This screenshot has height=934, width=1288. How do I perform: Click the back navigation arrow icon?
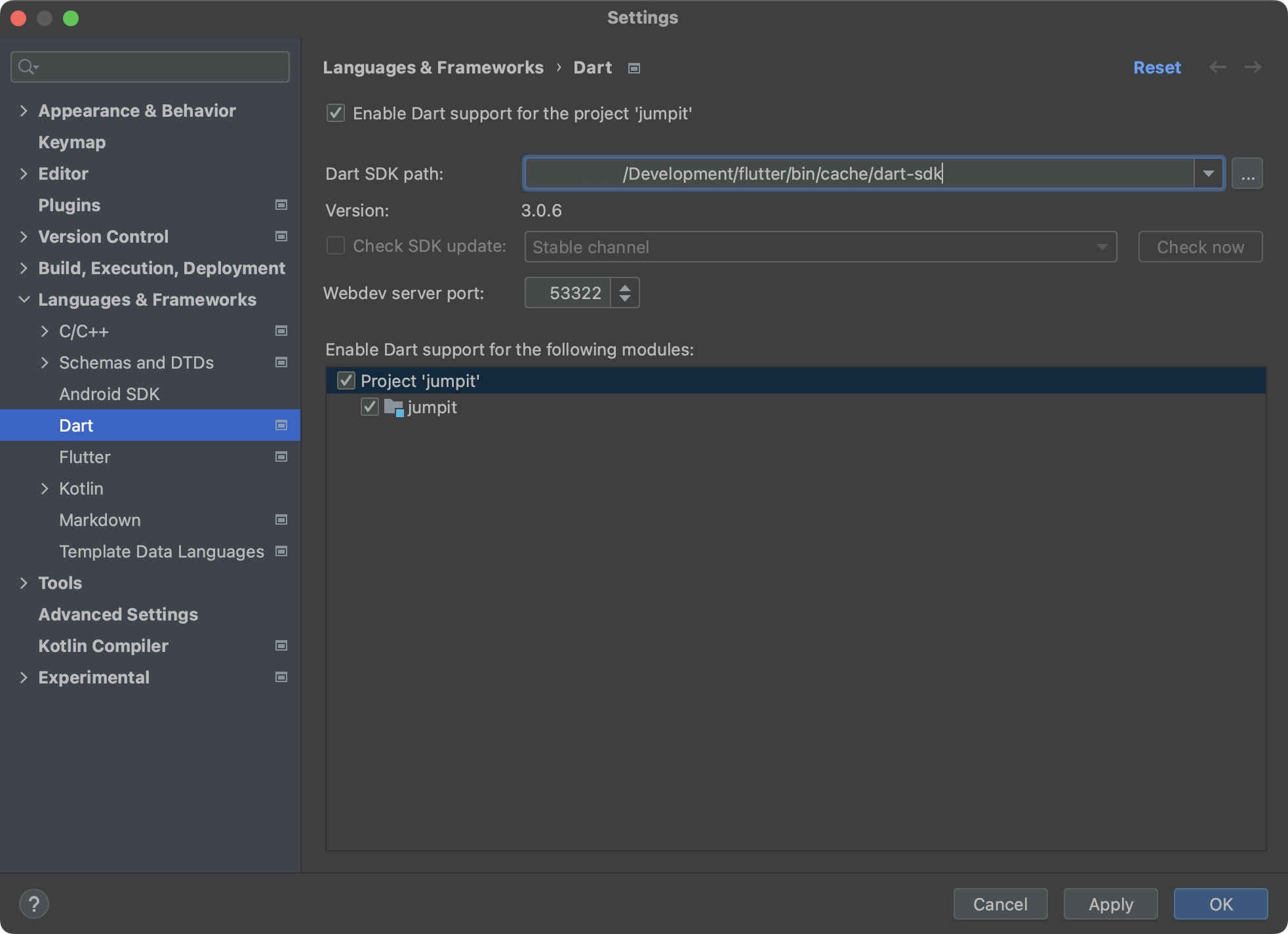[x=1218, y=67]
